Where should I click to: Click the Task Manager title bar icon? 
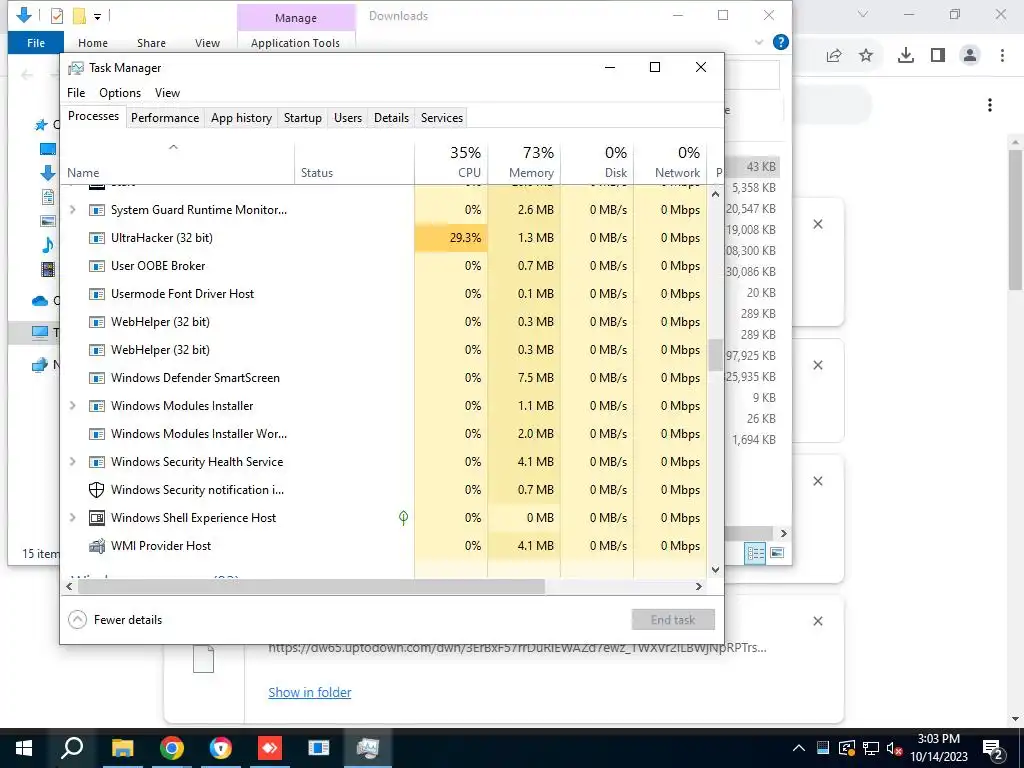click(x=76, y=68)
